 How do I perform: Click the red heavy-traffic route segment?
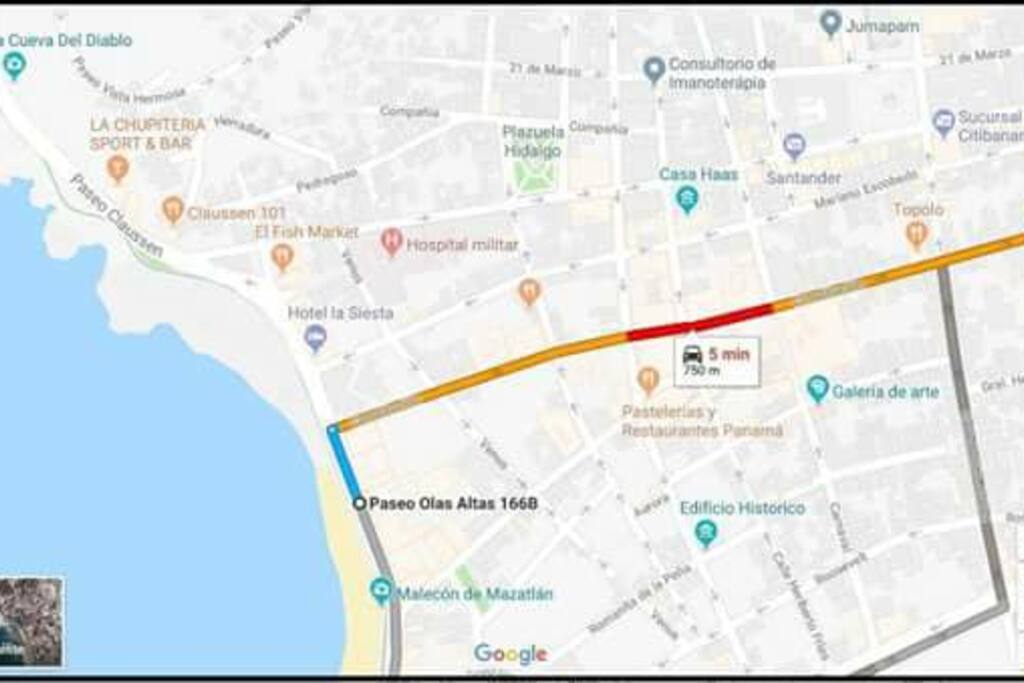coord(700,323)
